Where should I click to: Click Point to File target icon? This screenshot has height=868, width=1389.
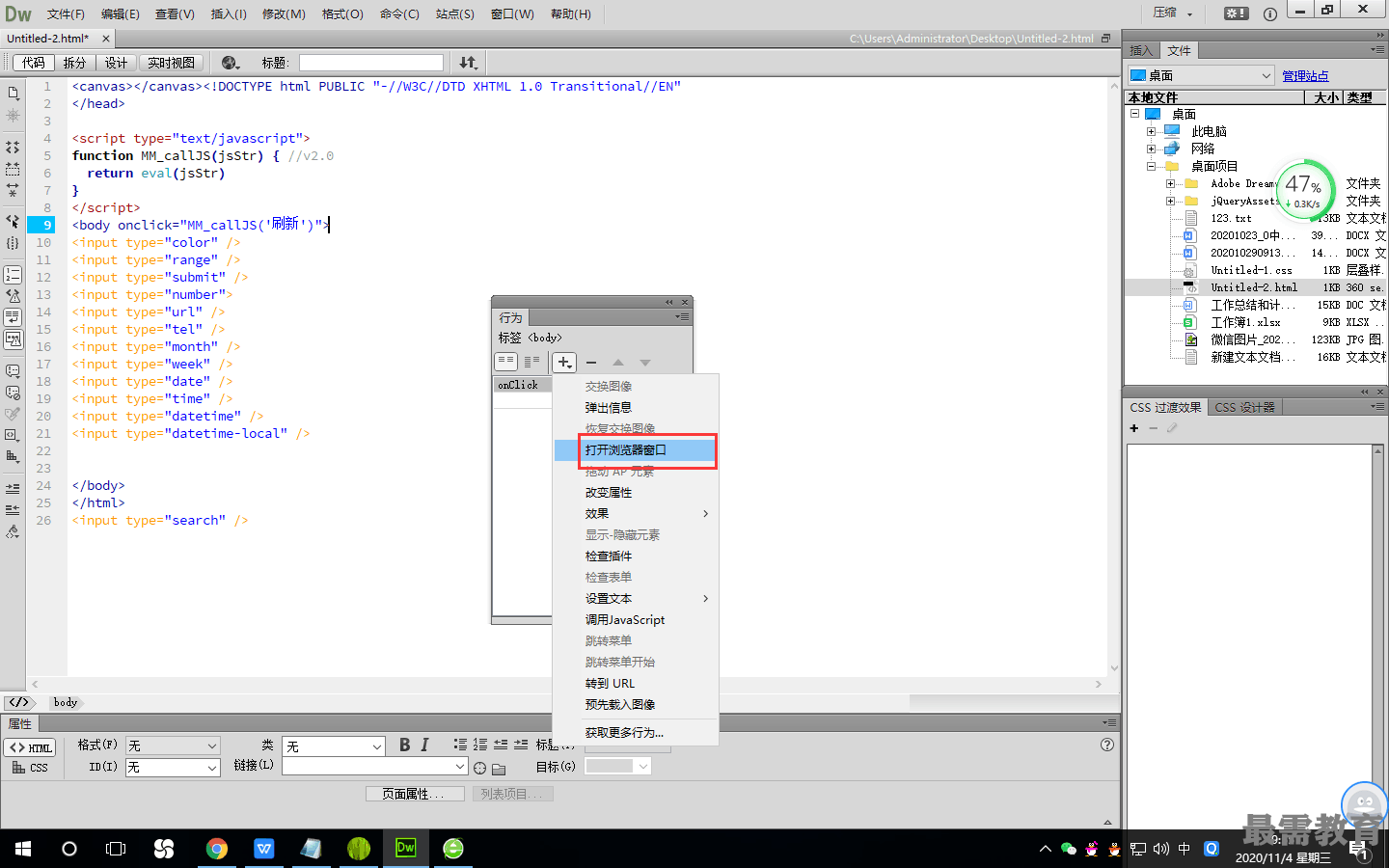pos(479,768)
